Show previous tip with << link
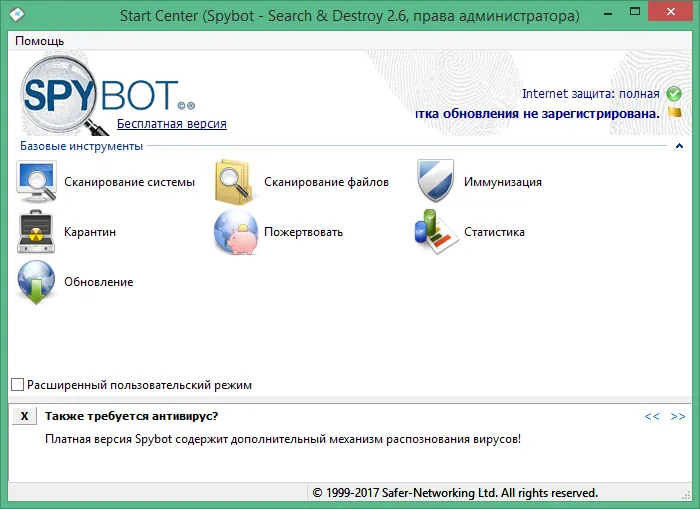This screenshot has height=509, width=700. (652, 416)
